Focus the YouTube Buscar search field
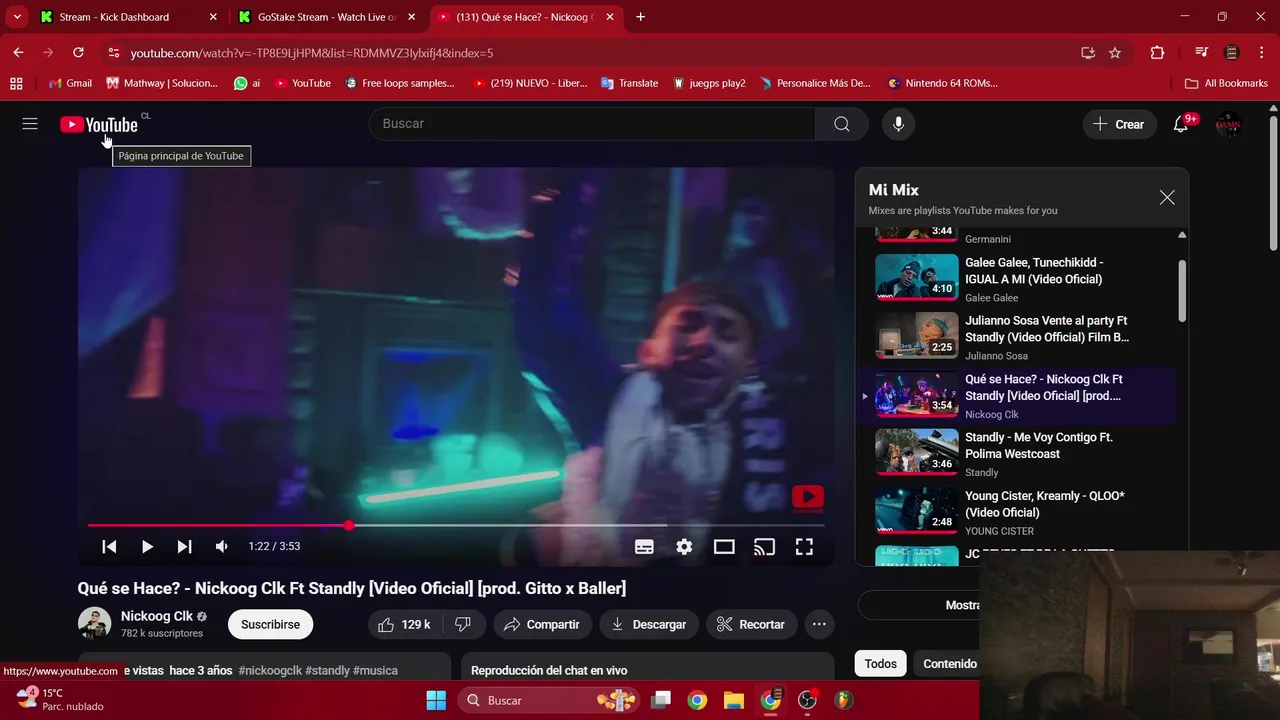This screenshot has height=720, width=1280. 592,124
